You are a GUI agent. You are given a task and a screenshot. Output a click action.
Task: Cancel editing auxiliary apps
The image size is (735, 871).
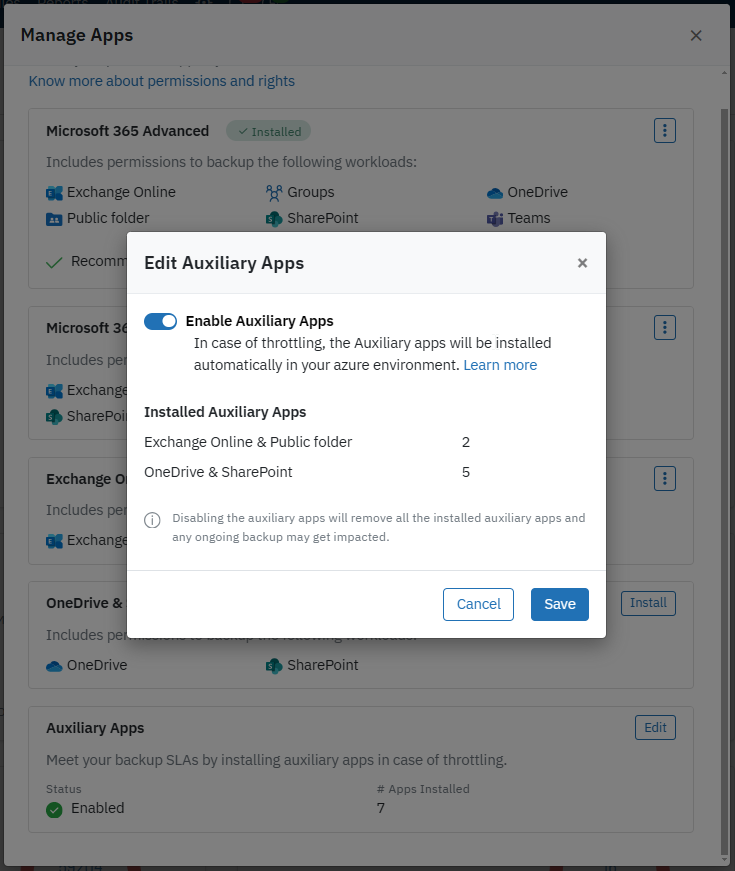coord(478,604)
